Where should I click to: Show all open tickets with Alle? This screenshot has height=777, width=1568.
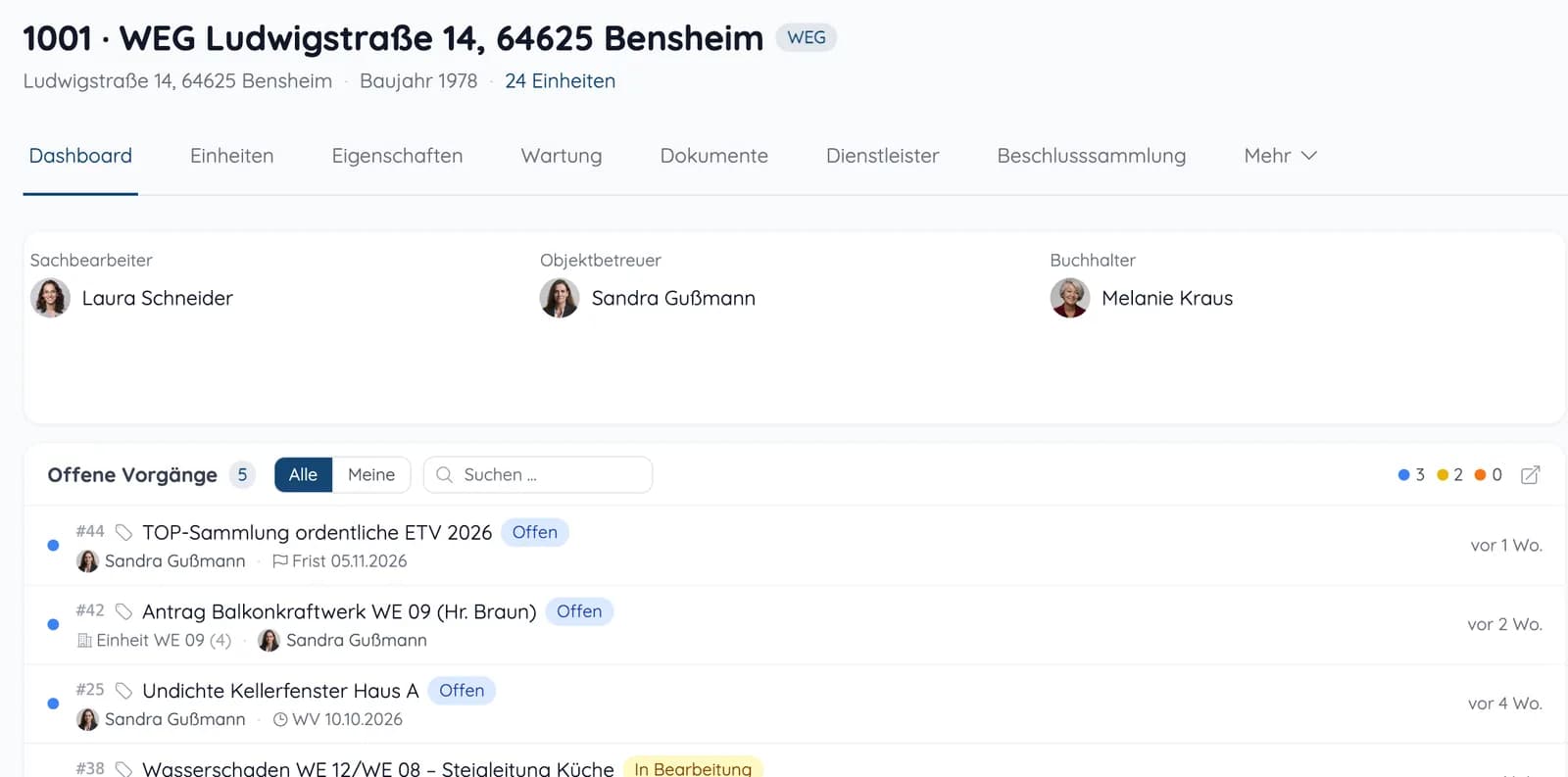click(x=303, y=475)
